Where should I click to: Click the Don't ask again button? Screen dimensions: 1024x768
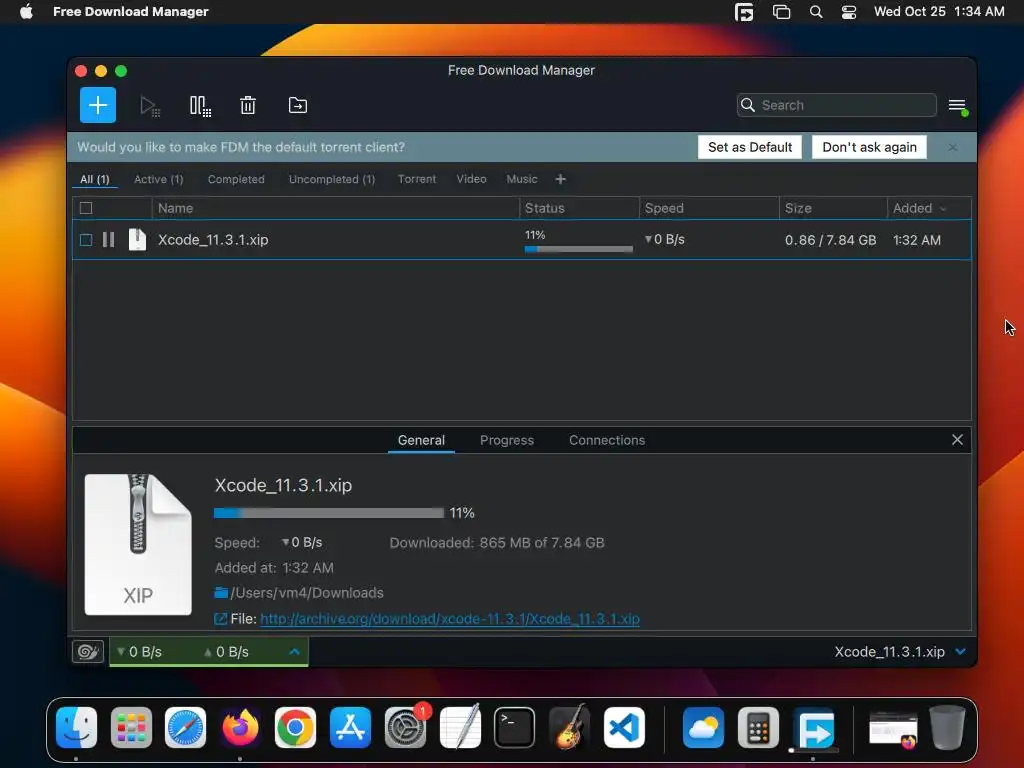pyautogui.click(x=869, y=147)
